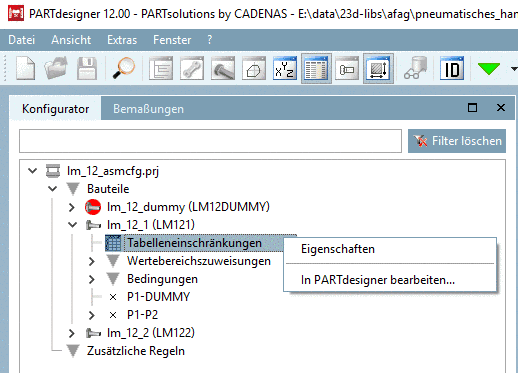This screenshot has height=373, width=518.
Task: Expand the lm_12_2 (LM122) node
Action: click(x=72, y=333)
